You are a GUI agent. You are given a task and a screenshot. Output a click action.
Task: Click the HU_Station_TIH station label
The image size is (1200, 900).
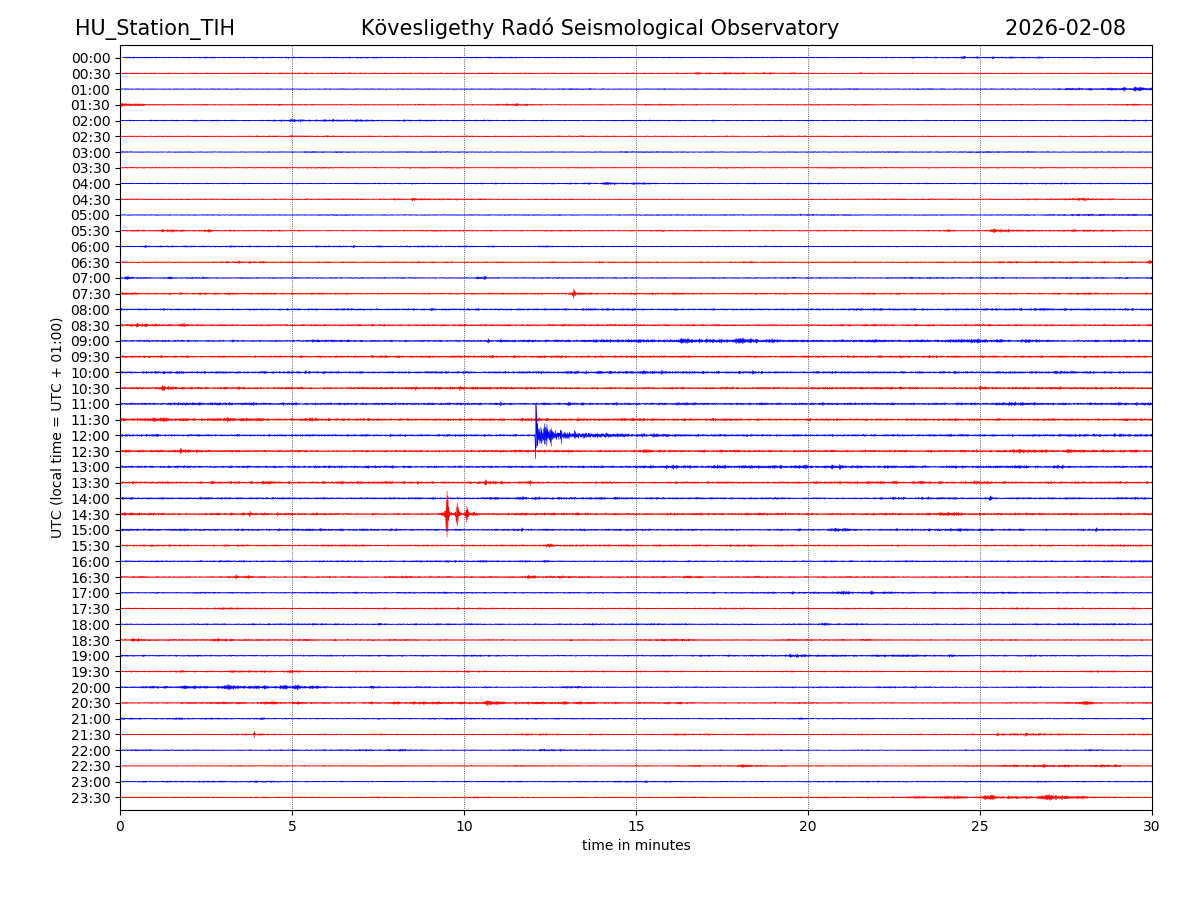click(x=155, y=28)
